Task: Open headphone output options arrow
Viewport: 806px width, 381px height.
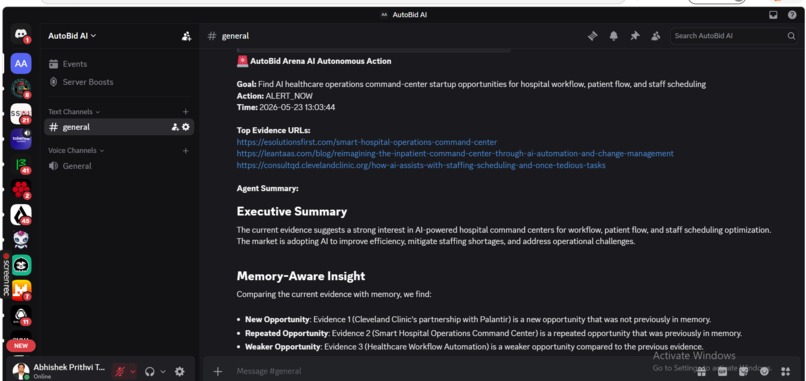Action: [x=163, y=371]
